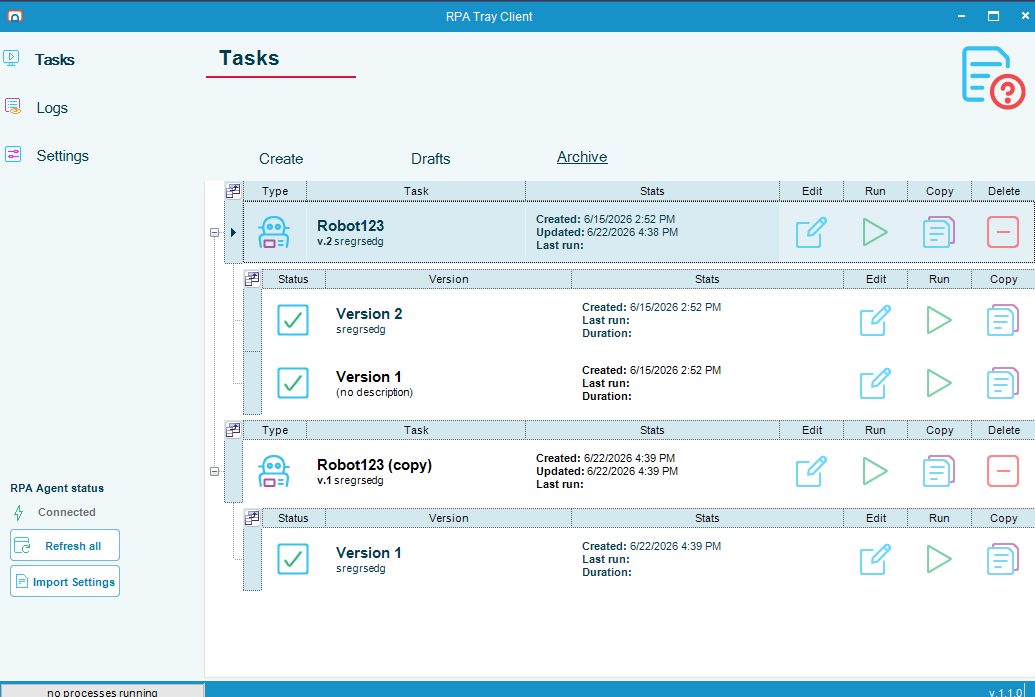Open the Logs section
Viewport: 1035px width, 697px height.
pos(52,108)
